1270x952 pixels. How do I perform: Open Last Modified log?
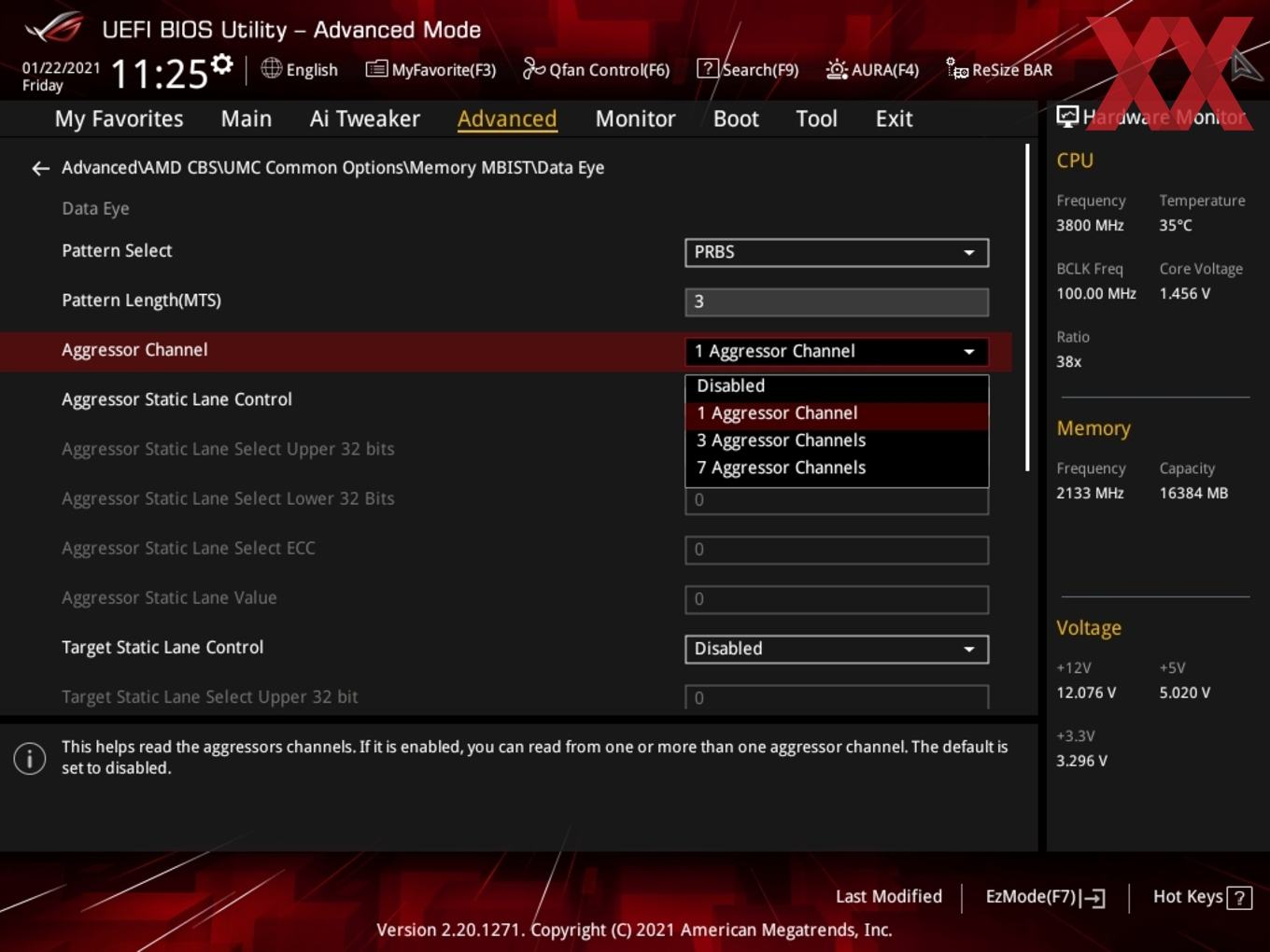click(888, 897)
